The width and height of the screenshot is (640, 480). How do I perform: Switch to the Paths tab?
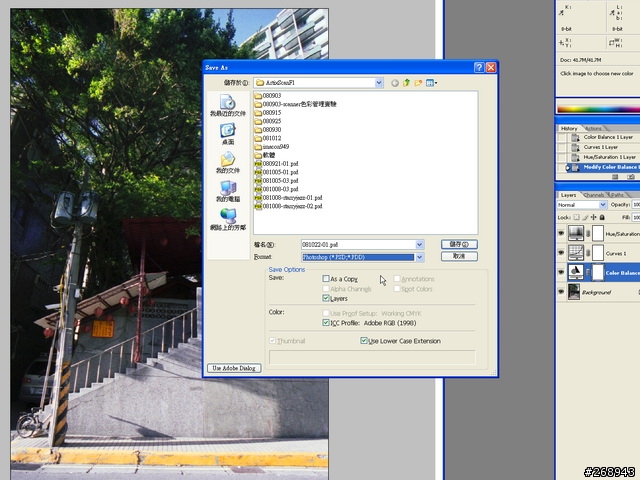(x=617, y=195)
